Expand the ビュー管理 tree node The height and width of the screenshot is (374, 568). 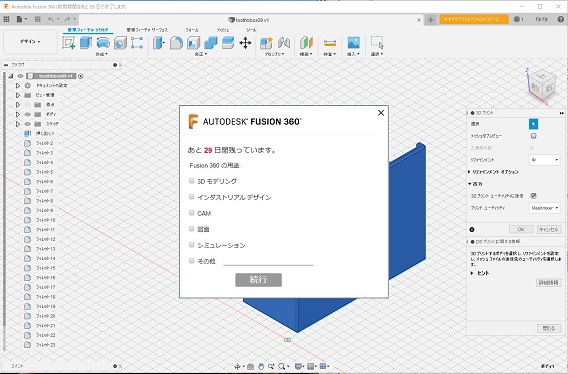[17, 95]
